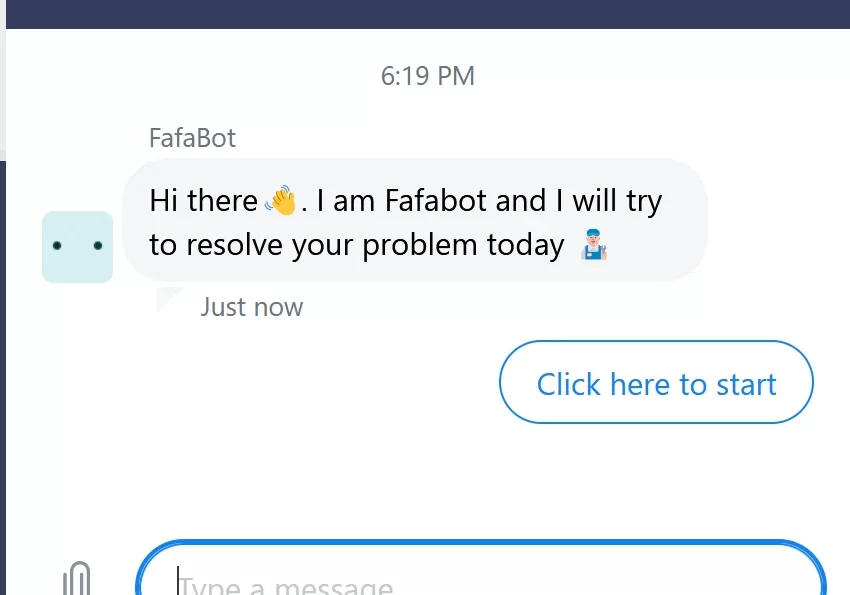Click the FafaBot sender name label
The image size is (850, 595).
point(192,138)
